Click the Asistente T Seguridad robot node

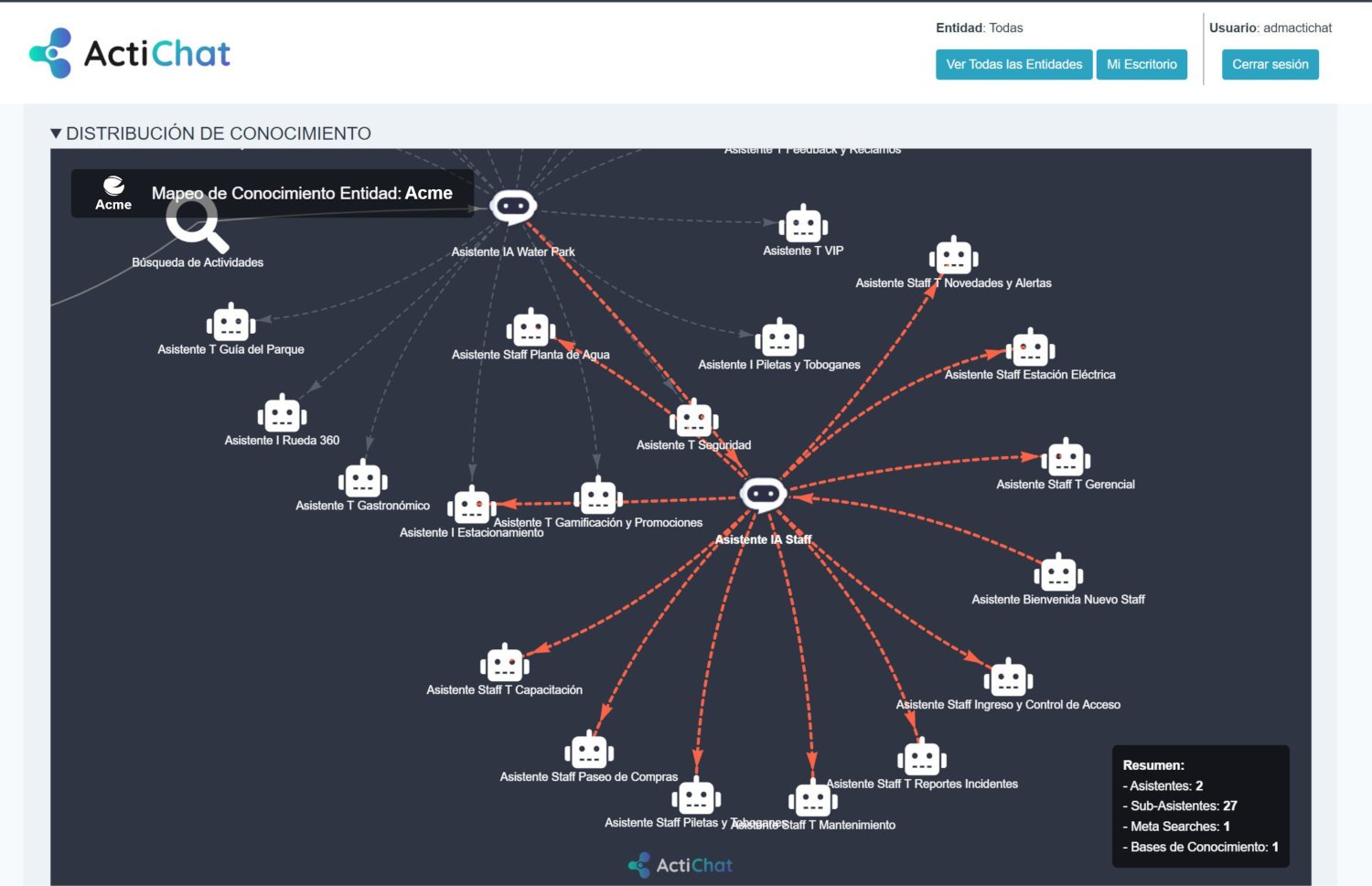(693, 420)
